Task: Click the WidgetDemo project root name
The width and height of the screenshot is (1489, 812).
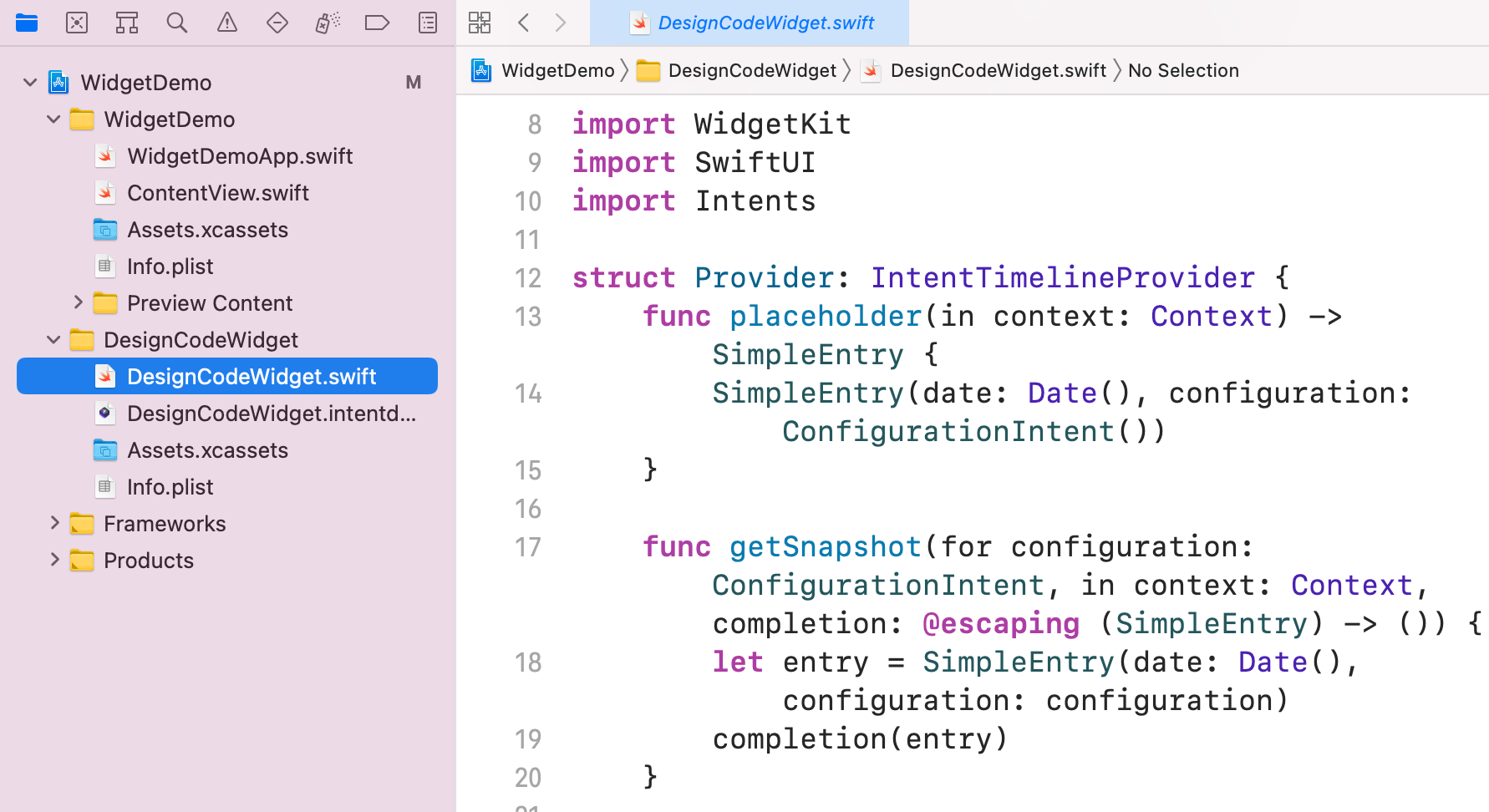Action: pyautogui.click(x=146, y=83)
